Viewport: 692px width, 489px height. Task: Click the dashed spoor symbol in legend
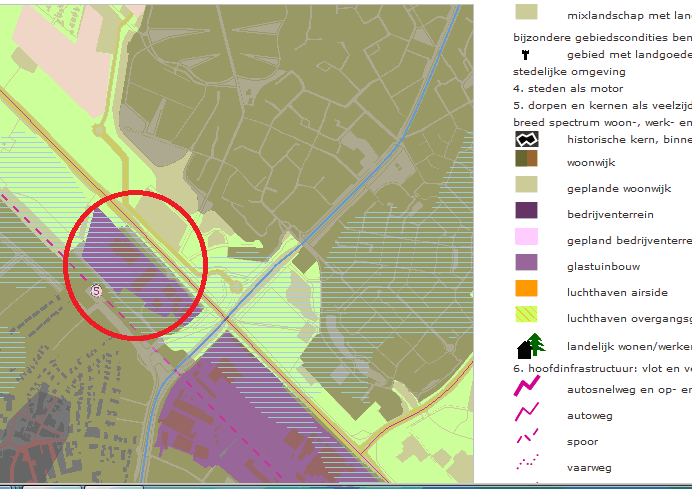527,440
